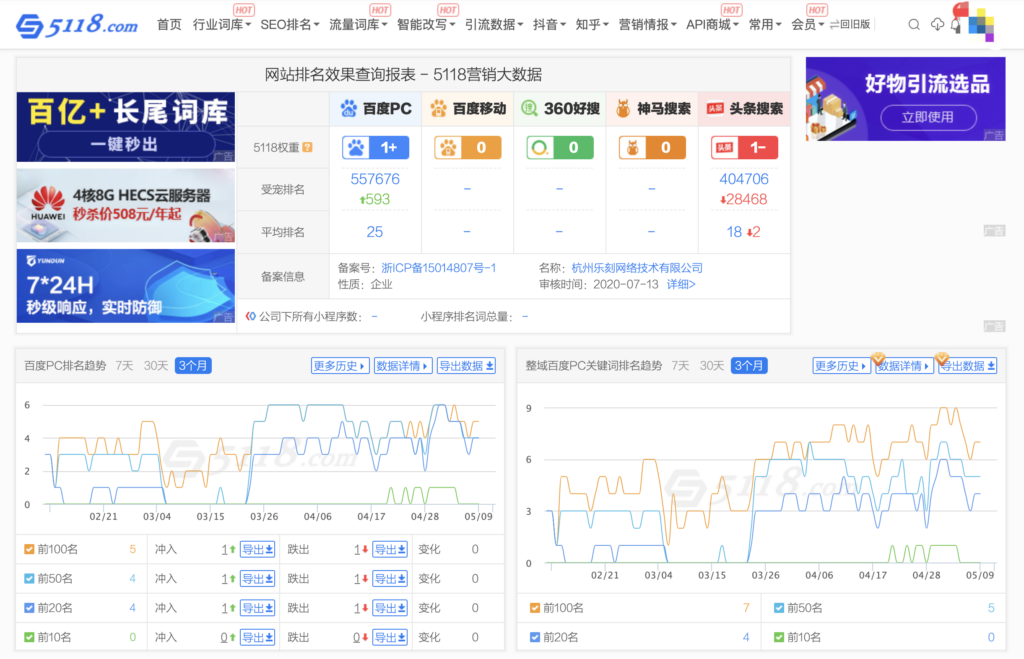This screenshot has height=659, width=1024.
Task: Click the 详细> link
Action: point(680,284)
